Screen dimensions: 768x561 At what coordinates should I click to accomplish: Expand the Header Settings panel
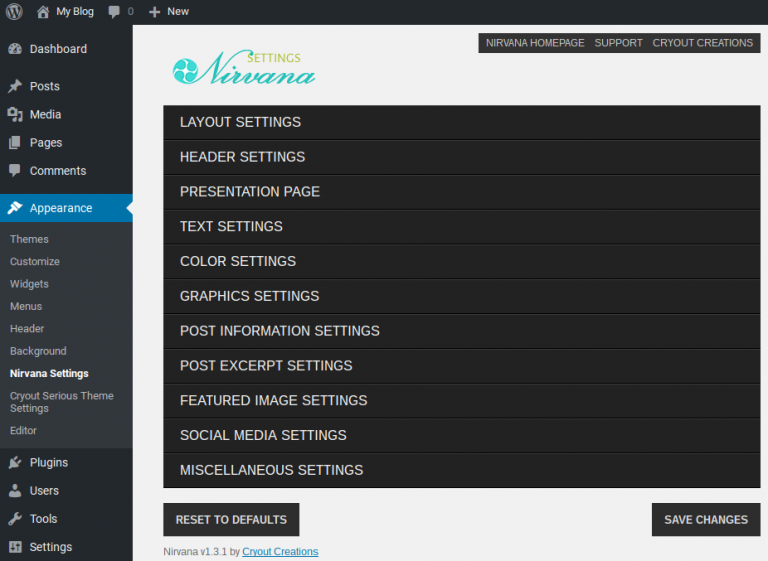[461, 157]
